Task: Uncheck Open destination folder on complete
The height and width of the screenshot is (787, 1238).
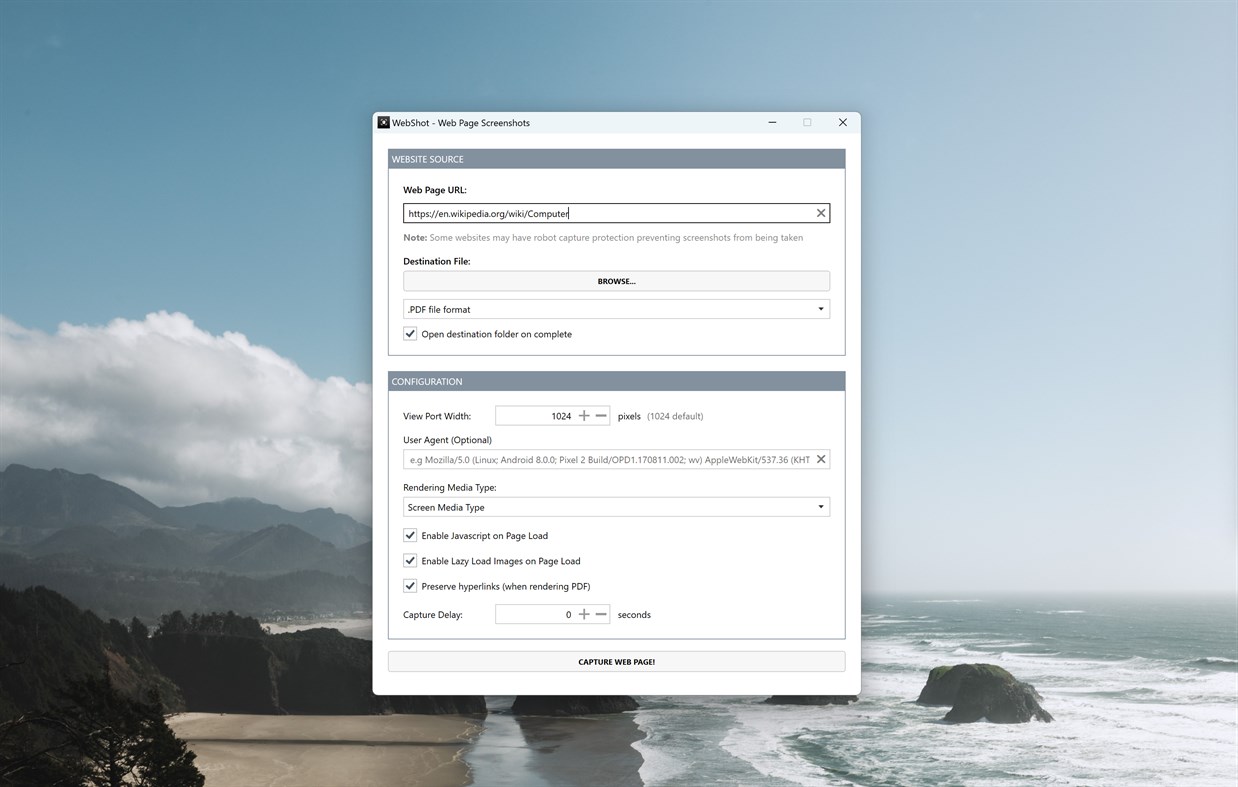Action: pos(410,333)
